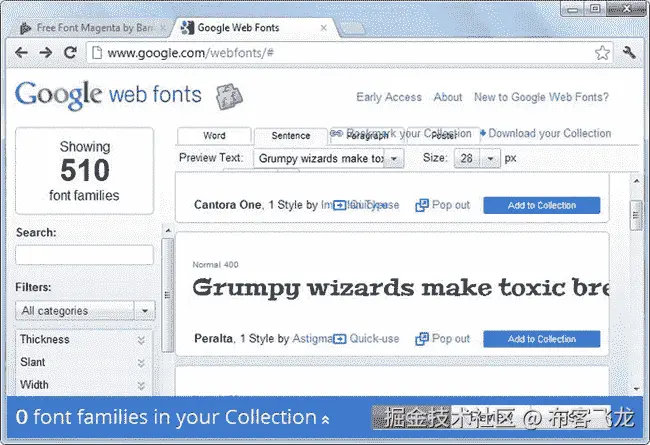Screen dimensions: 650x445
Task: Switch preview to the Word tab
Action: tap(214, 136)
